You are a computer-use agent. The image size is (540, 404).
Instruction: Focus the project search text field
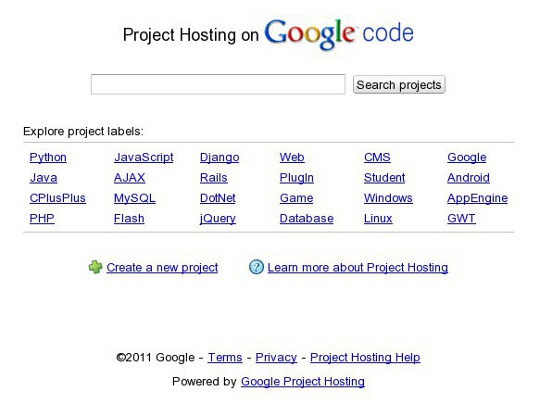click(x=218, y=84)
